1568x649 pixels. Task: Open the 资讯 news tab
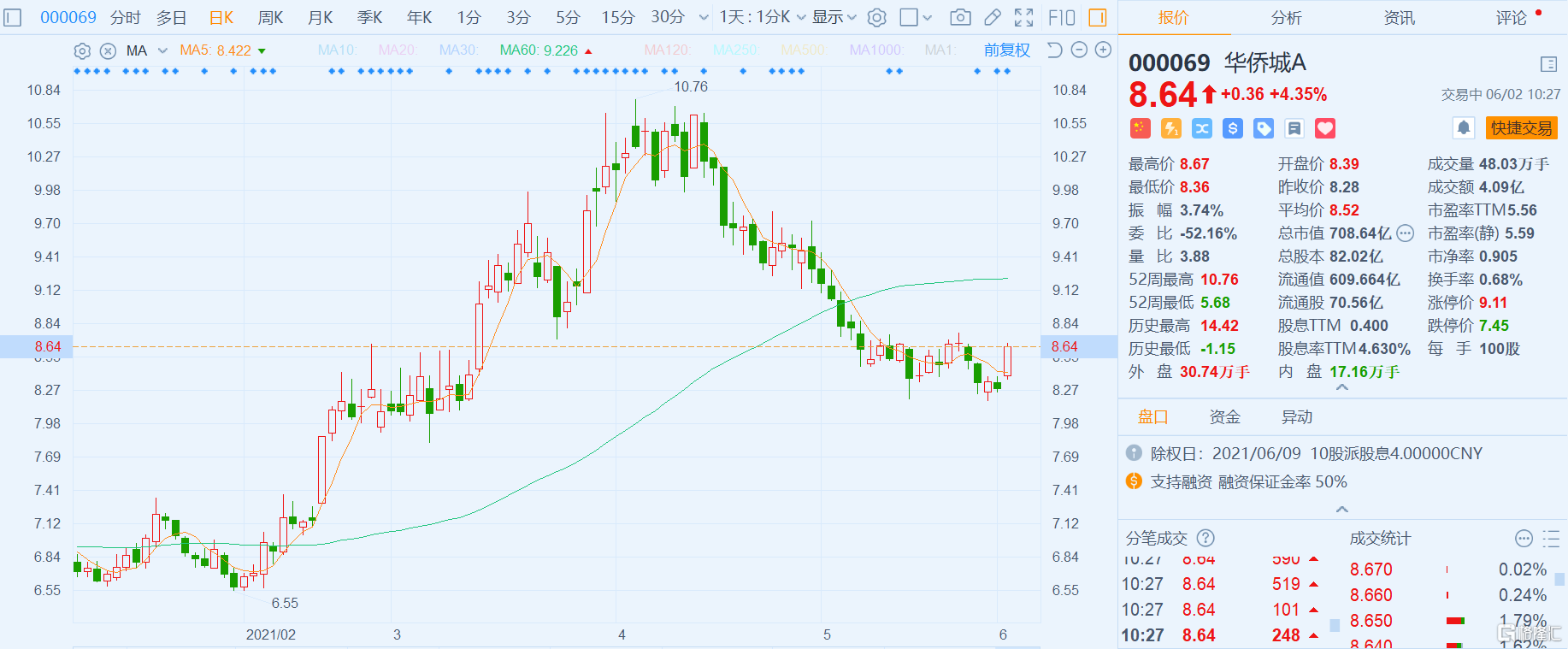[x=1400, y=17]
